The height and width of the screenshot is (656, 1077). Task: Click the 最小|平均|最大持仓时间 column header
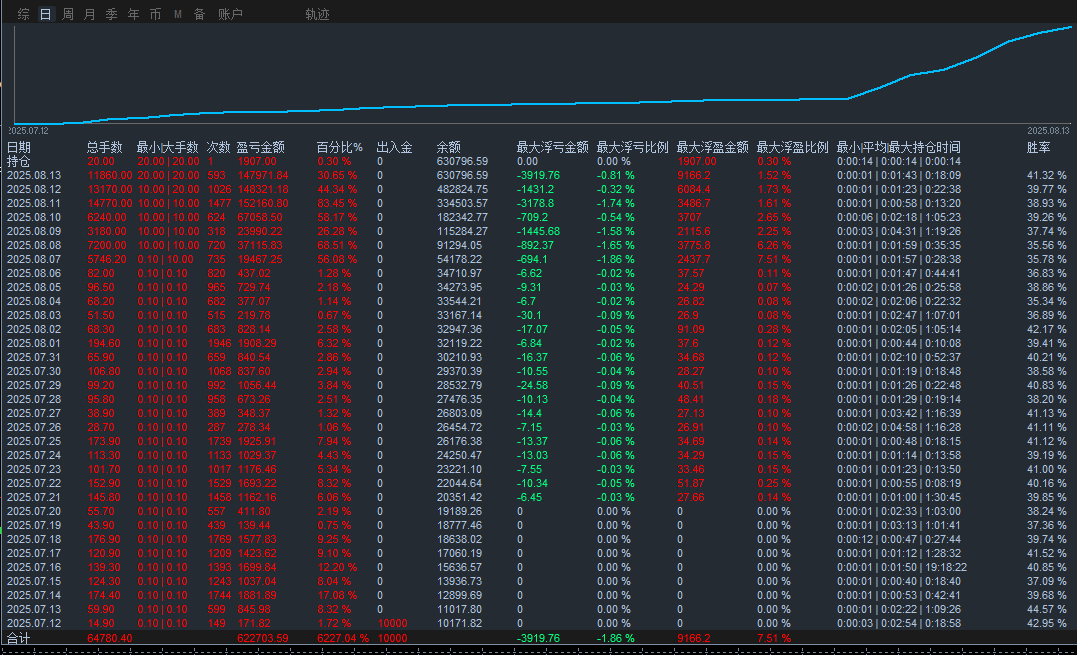coord(898,147)
